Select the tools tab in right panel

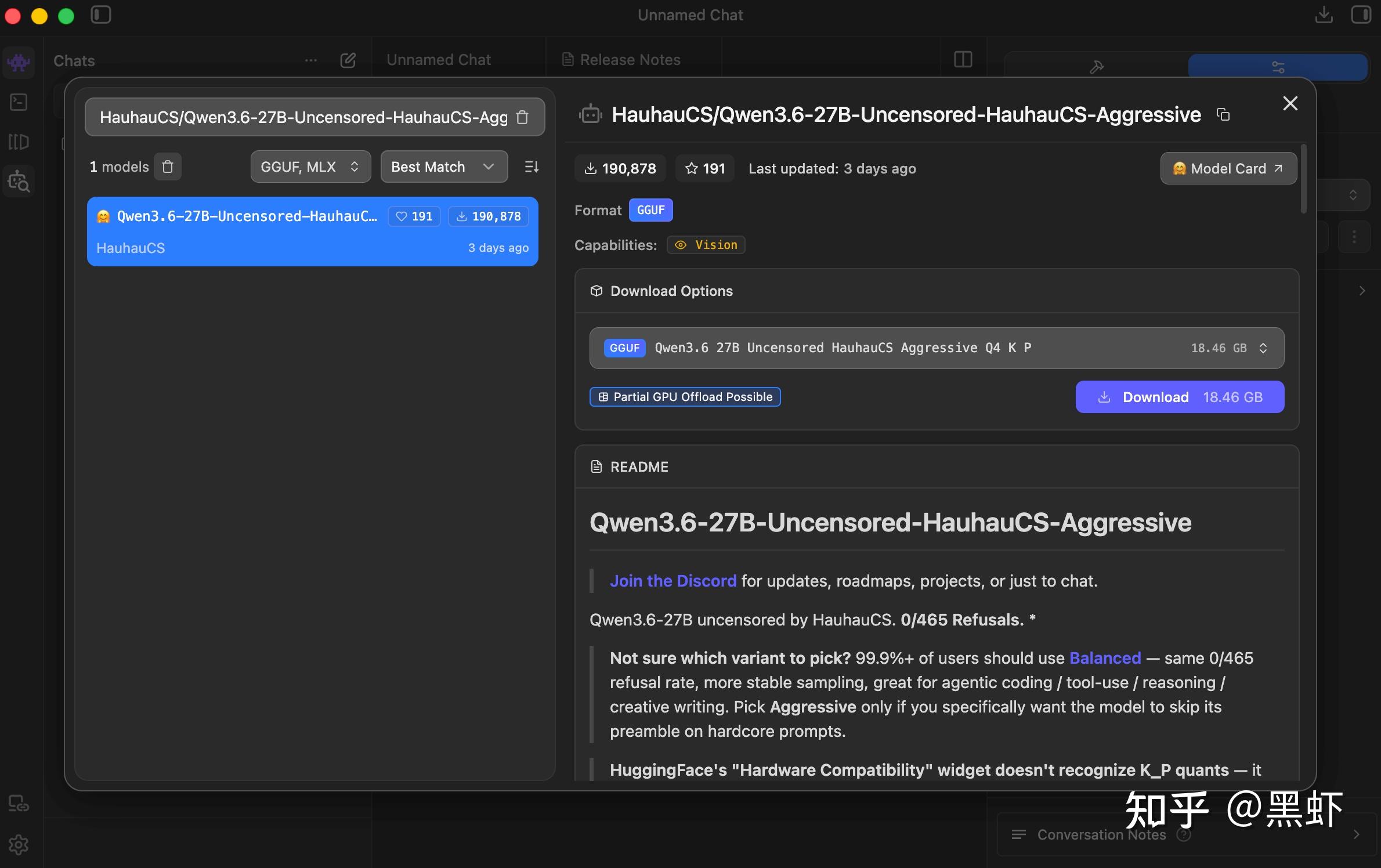[1096, 67]
